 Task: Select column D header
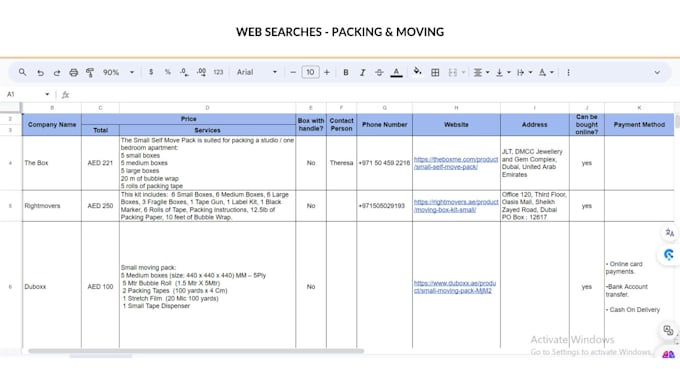(x=207, y=108)
